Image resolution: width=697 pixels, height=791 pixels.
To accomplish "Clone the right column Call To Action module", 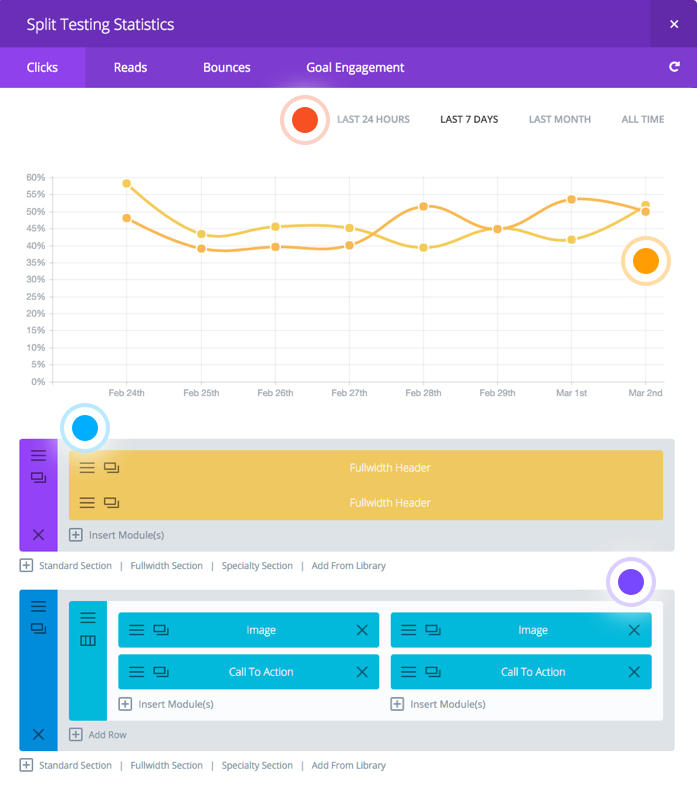I will 433,672.
